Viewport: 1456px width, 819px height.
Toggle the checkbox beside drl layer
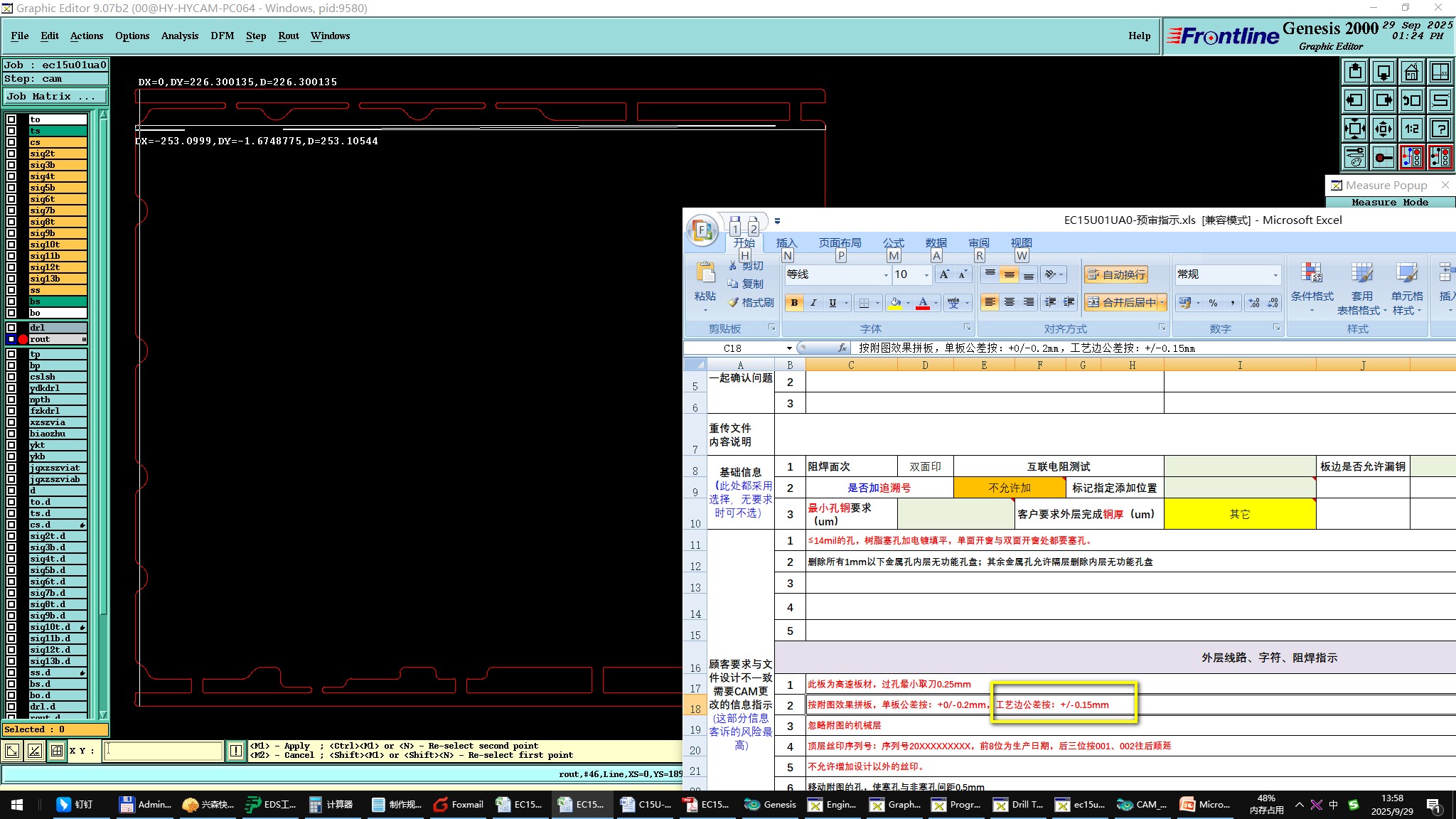[11, 328]
